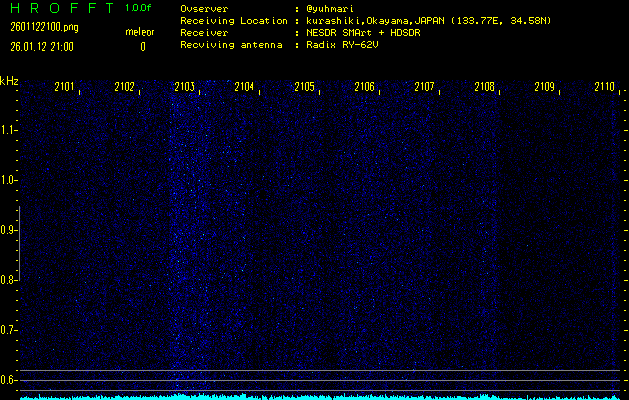Viewport: 629px width, 400px height.
Task: Click the meteor count value 0
Action: click(x=143, y=47)
